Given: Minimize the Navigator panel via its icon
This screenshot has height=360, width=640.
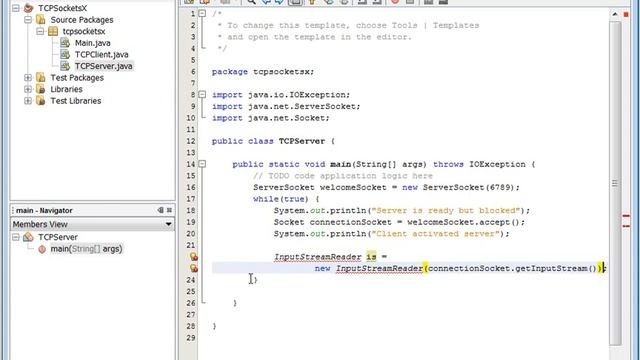Looking at the screenshot, I should pos(160,210).
